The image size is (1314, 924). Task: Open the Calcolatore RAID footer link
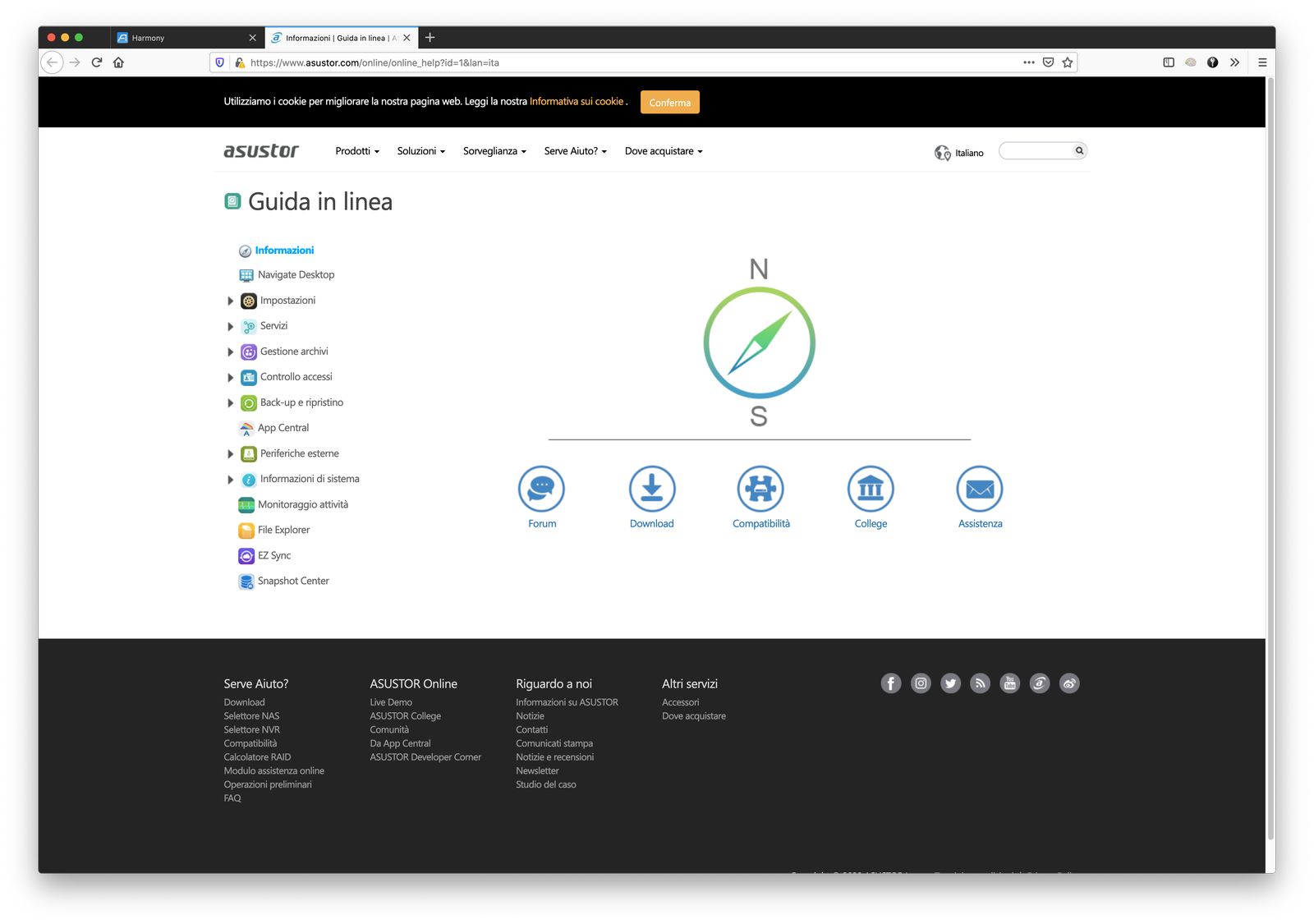click(x=257, y=757)
